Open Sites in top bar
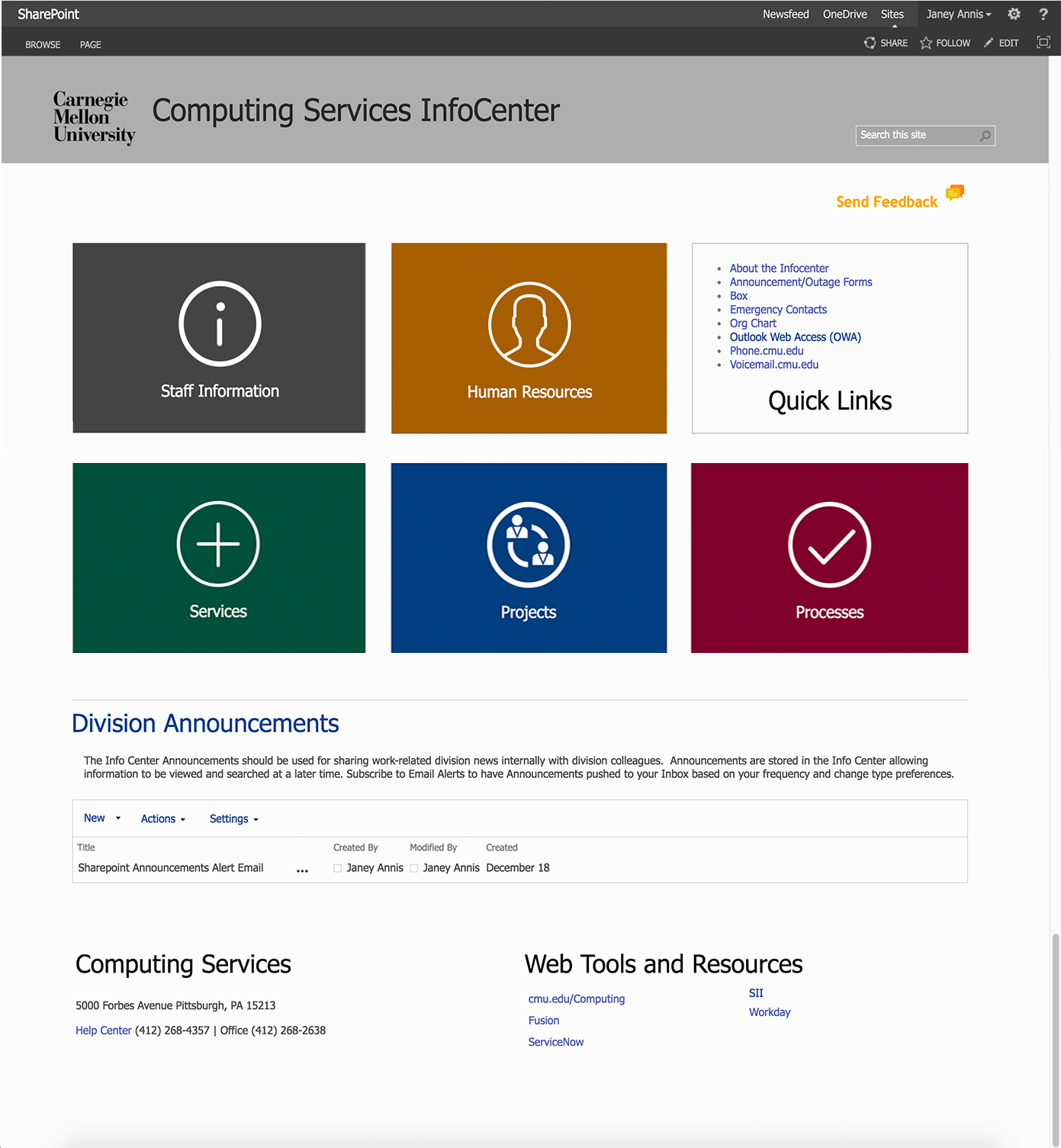 892,14
